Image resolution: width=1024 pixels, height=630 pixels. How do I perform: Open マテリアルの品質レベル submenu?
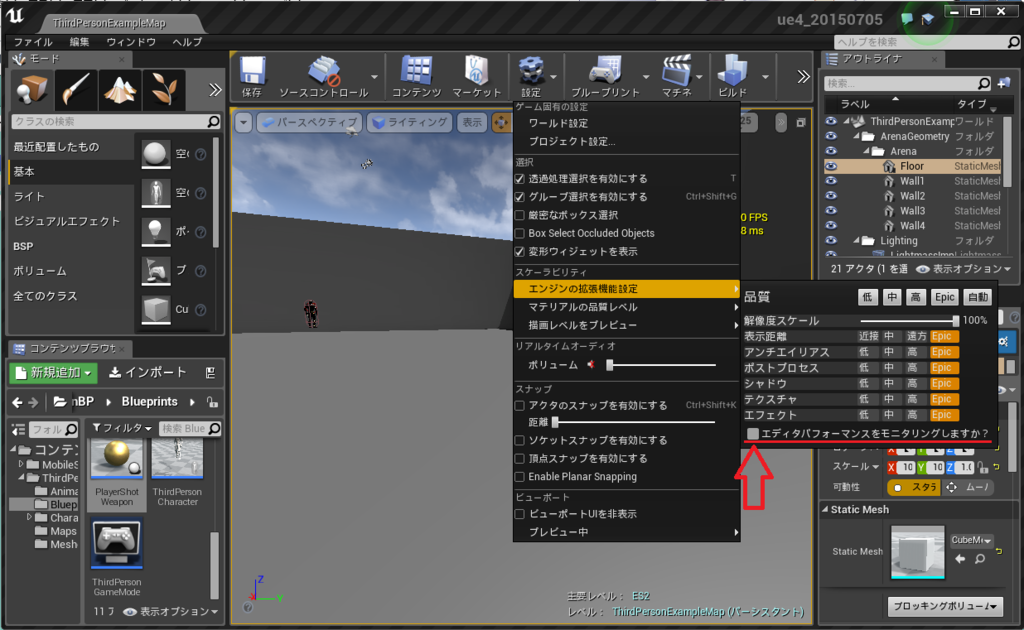[627, 307]
